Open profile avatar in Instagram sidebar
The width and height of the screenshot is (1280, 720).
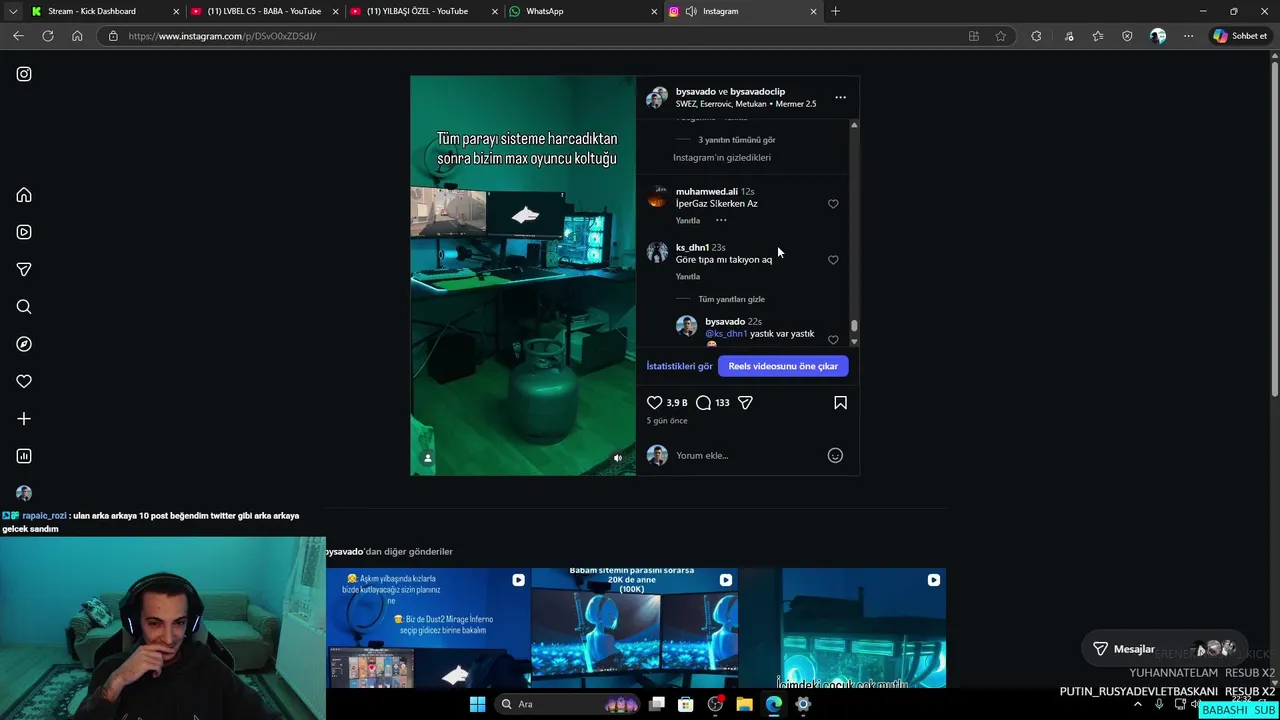click(24, 493)
